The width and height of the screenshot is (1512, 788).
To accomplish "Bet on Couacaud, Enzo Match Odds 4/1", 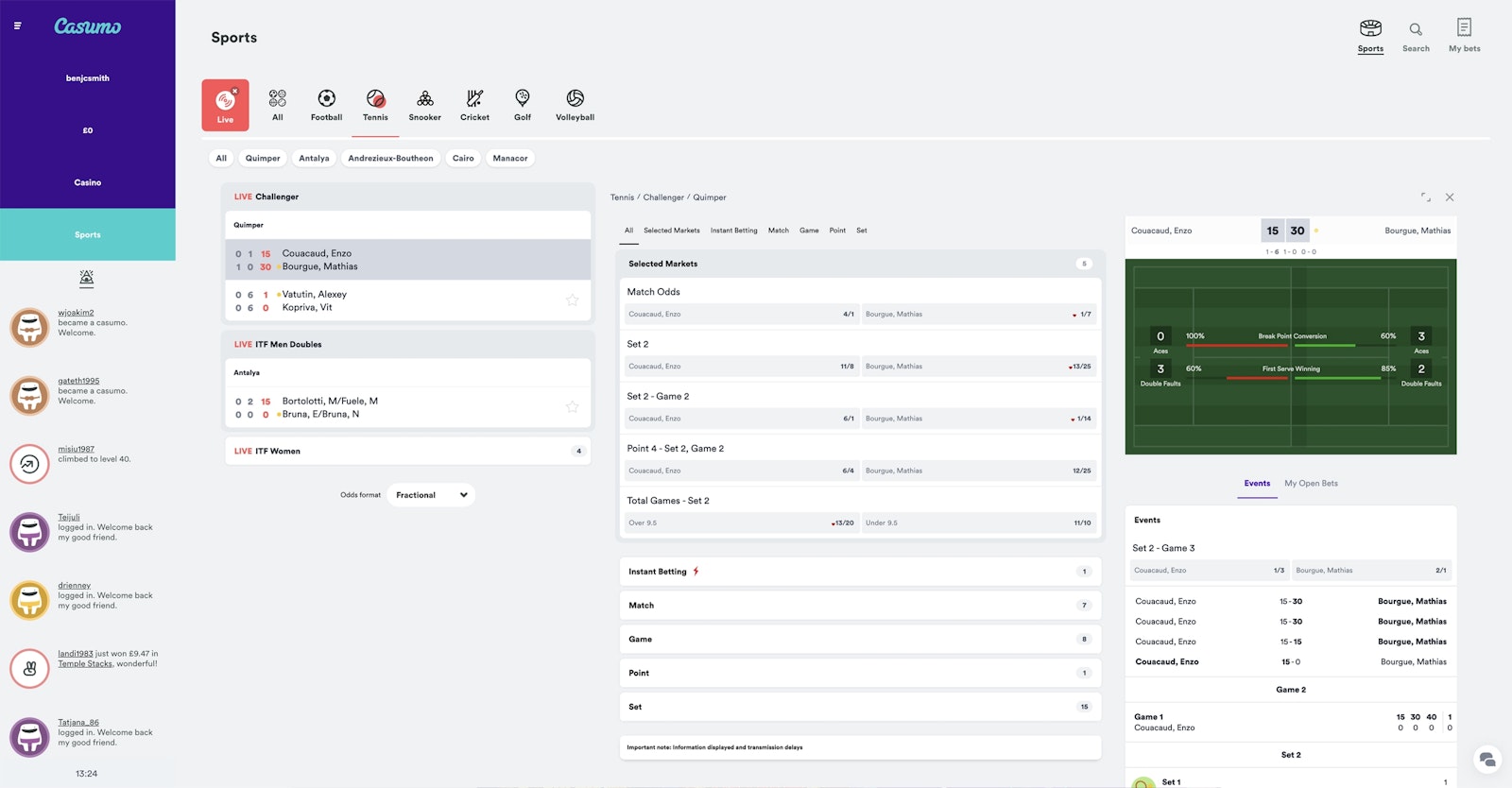I will 740,315.
